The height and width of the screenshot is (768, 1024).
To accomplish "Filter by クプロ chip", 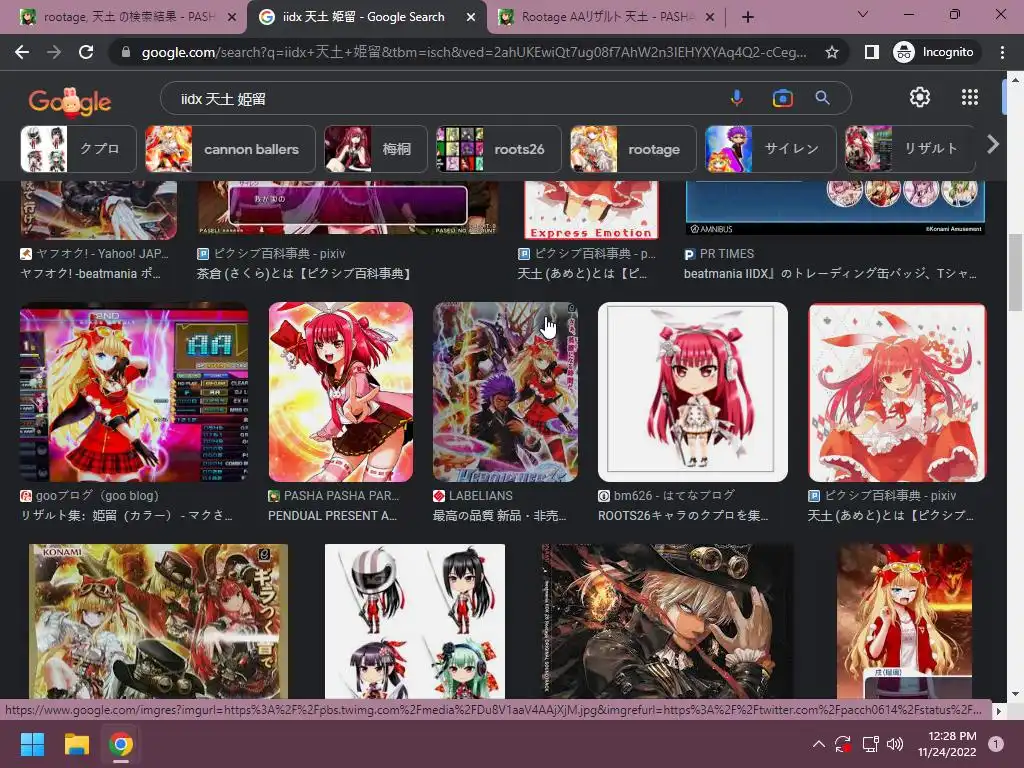I will point(78,149).
